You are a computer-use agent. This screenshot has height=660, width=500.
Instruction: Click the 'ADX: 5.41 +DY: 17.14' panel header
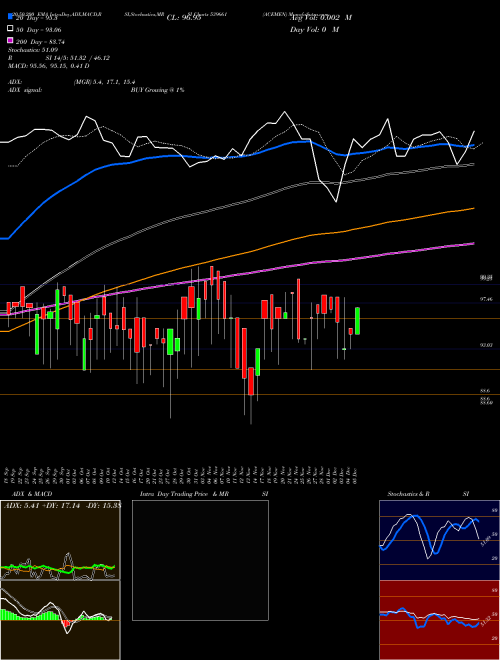62,506
